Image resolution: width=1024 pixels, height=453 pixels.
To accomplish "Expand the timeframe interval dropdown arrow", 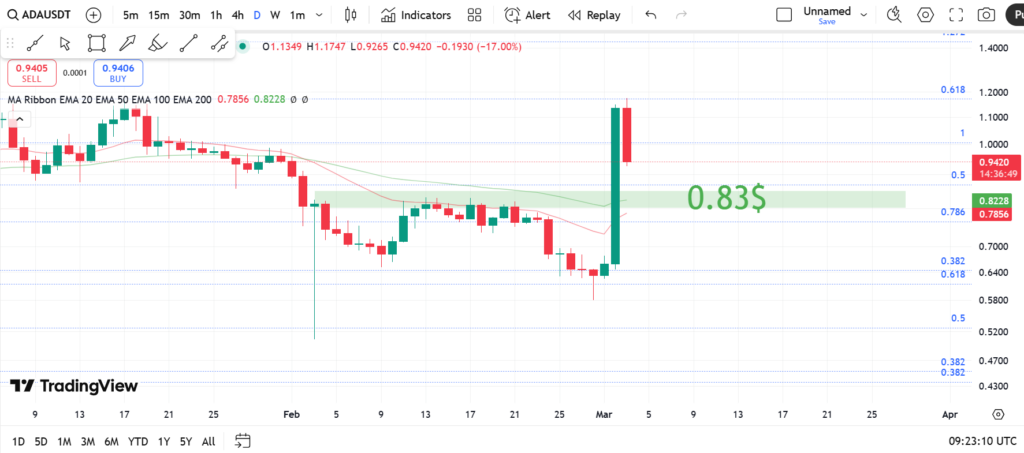I will tap(318, 15).
